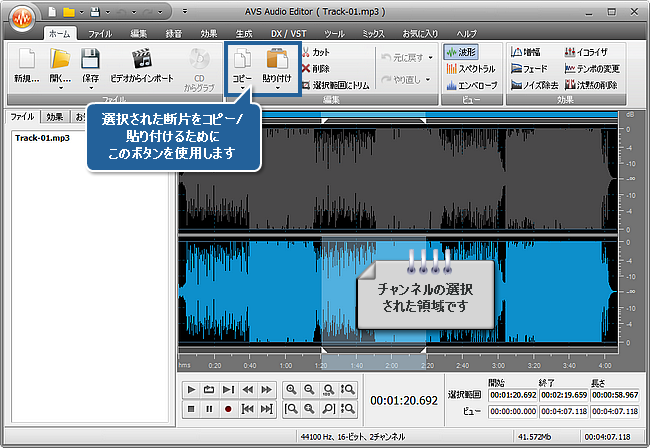Jump to the next marker button
Image resolution: width=650 pixels, height=448 pixels.
pyautogui.click(x=267, y=409)
